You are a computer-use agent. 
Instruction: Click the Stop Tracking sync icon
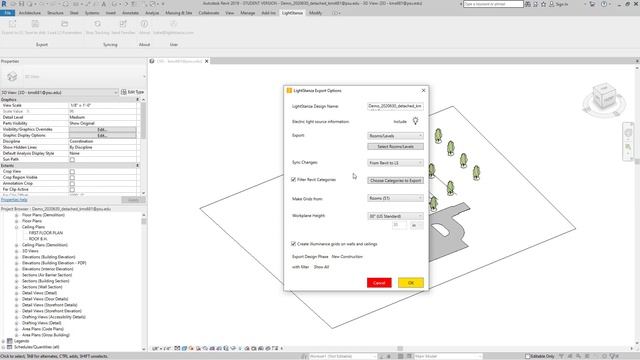point(97,24)
